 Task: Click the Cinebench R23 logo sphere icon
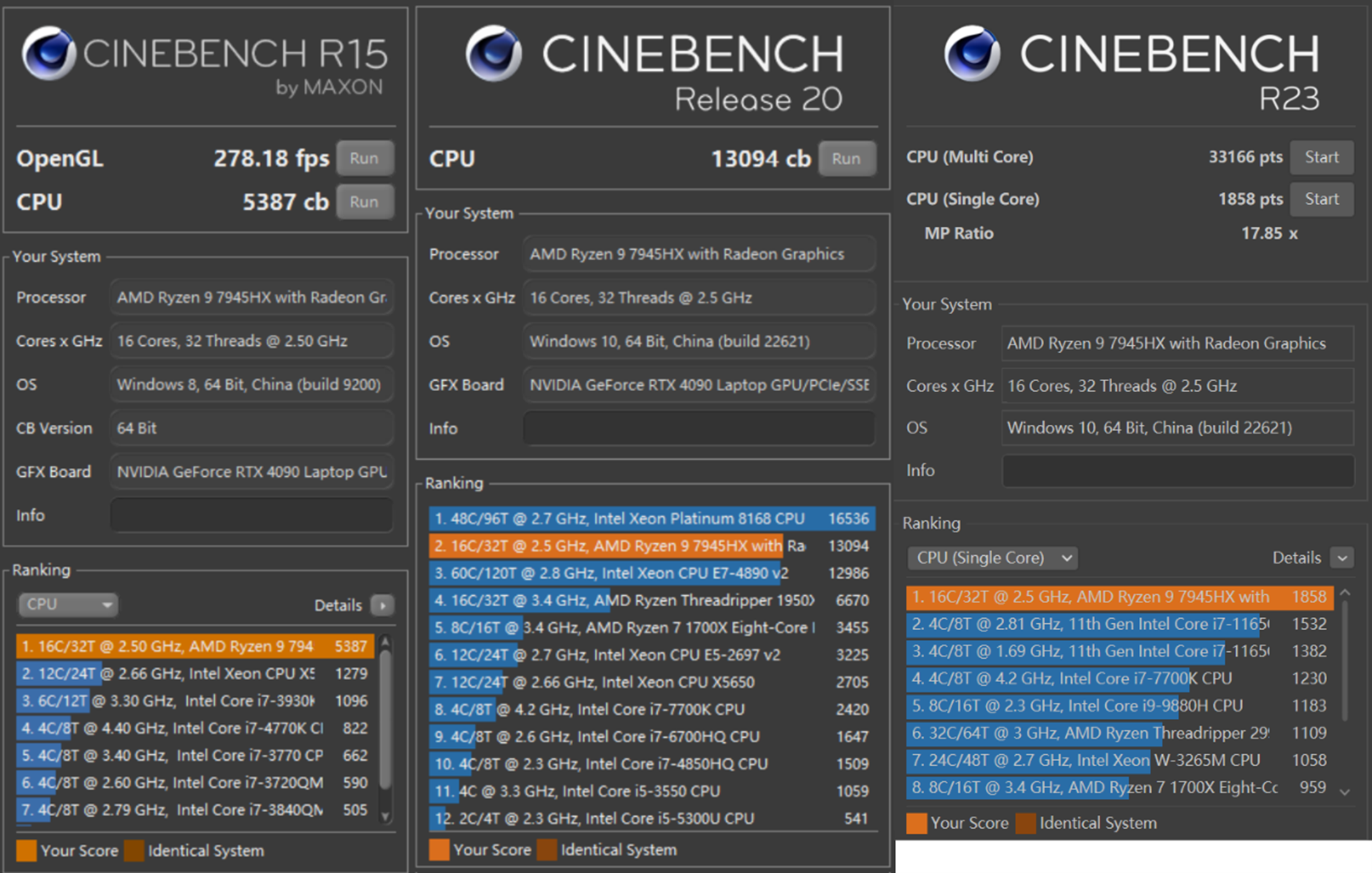972,53
